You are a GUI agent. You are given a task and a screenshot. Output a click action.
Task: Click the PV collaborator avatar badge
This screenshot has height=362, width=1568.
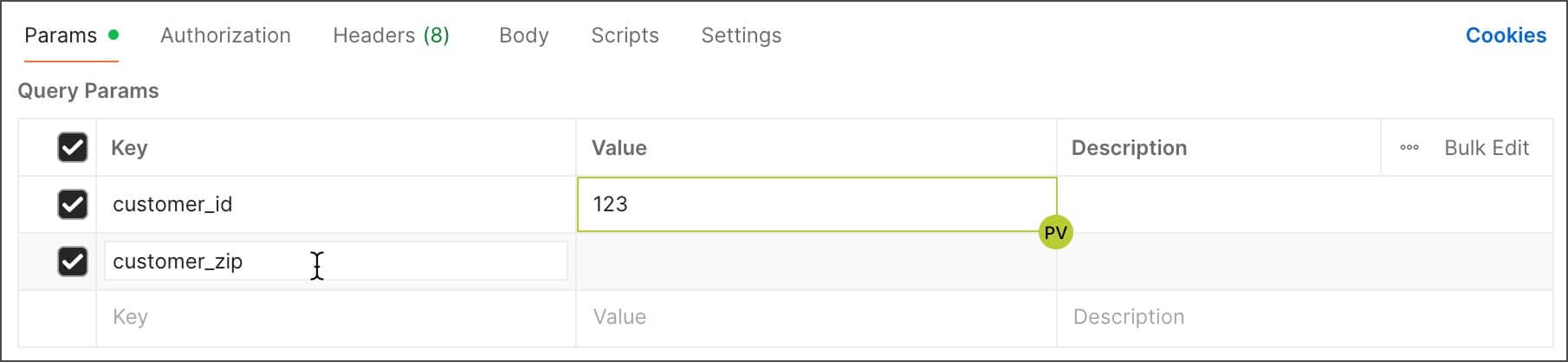tap(1055, 232)
